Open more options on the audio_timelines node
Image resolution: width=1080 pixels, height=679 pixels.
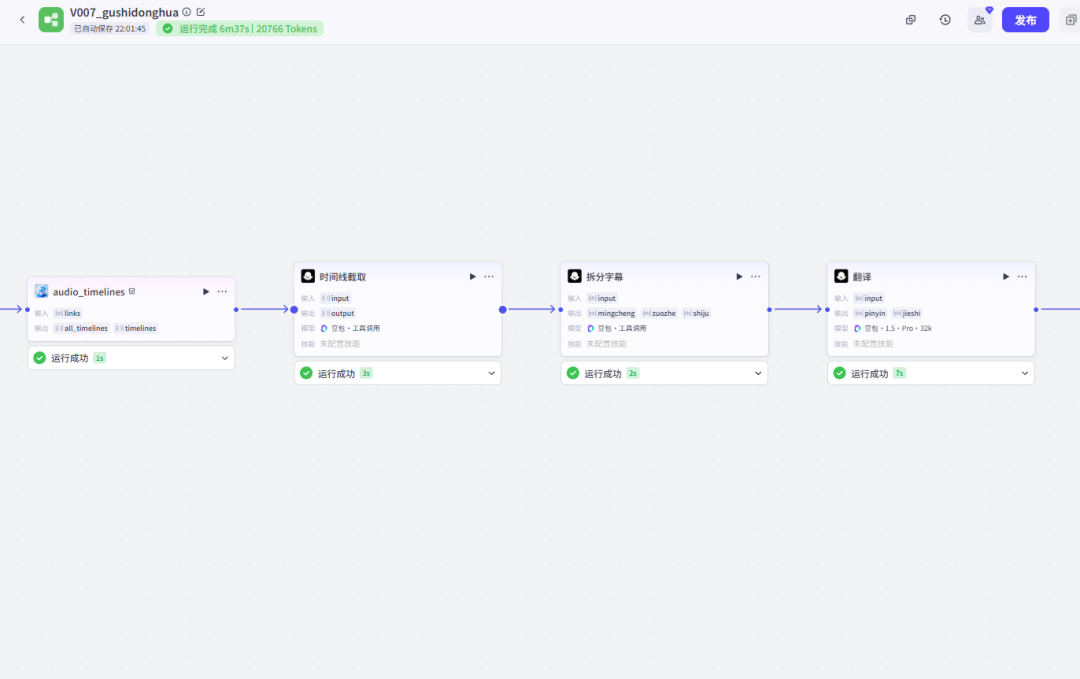tap(222, 292)
